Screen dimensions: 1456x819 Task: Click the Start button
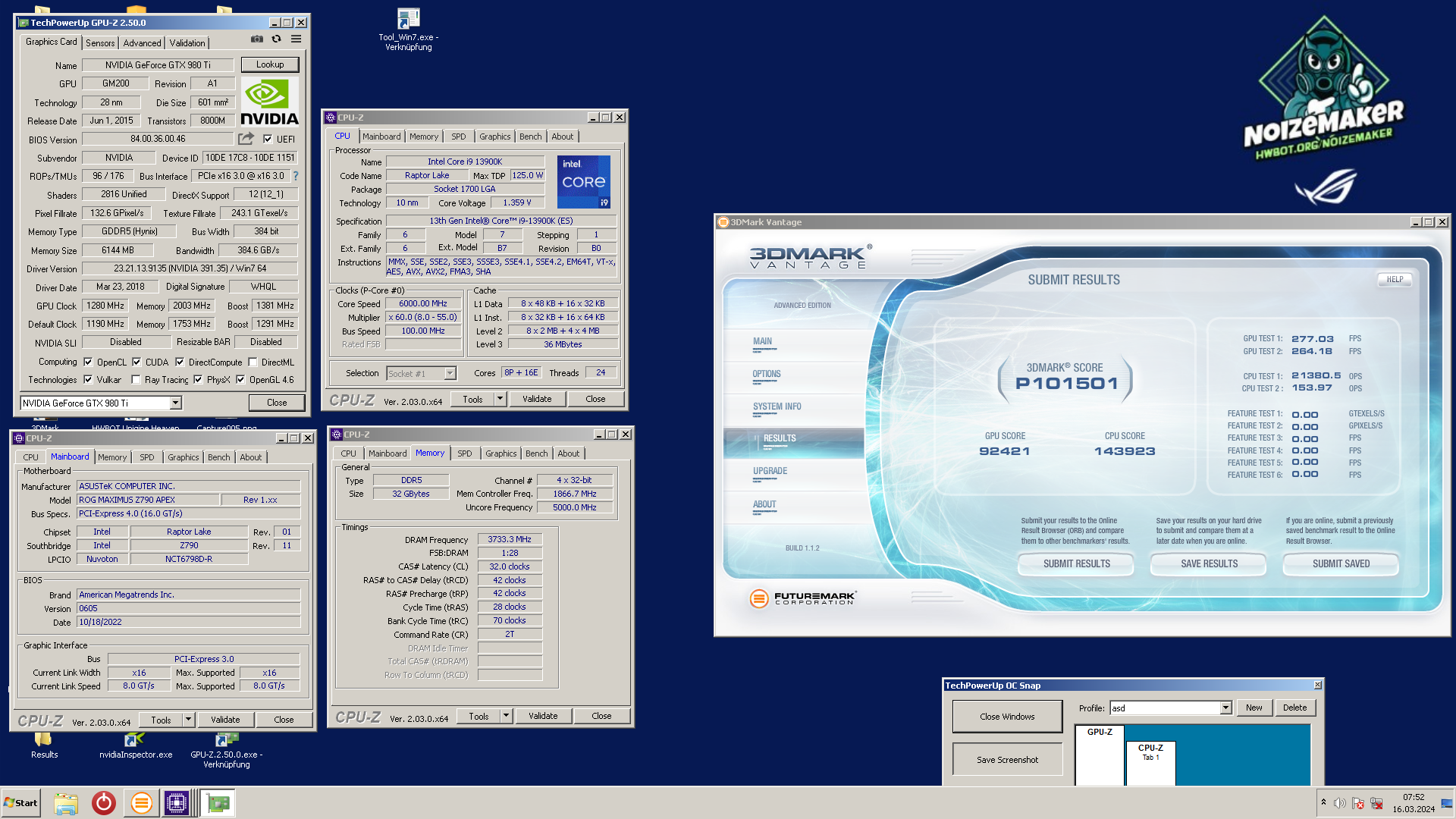tap(21, 803)
